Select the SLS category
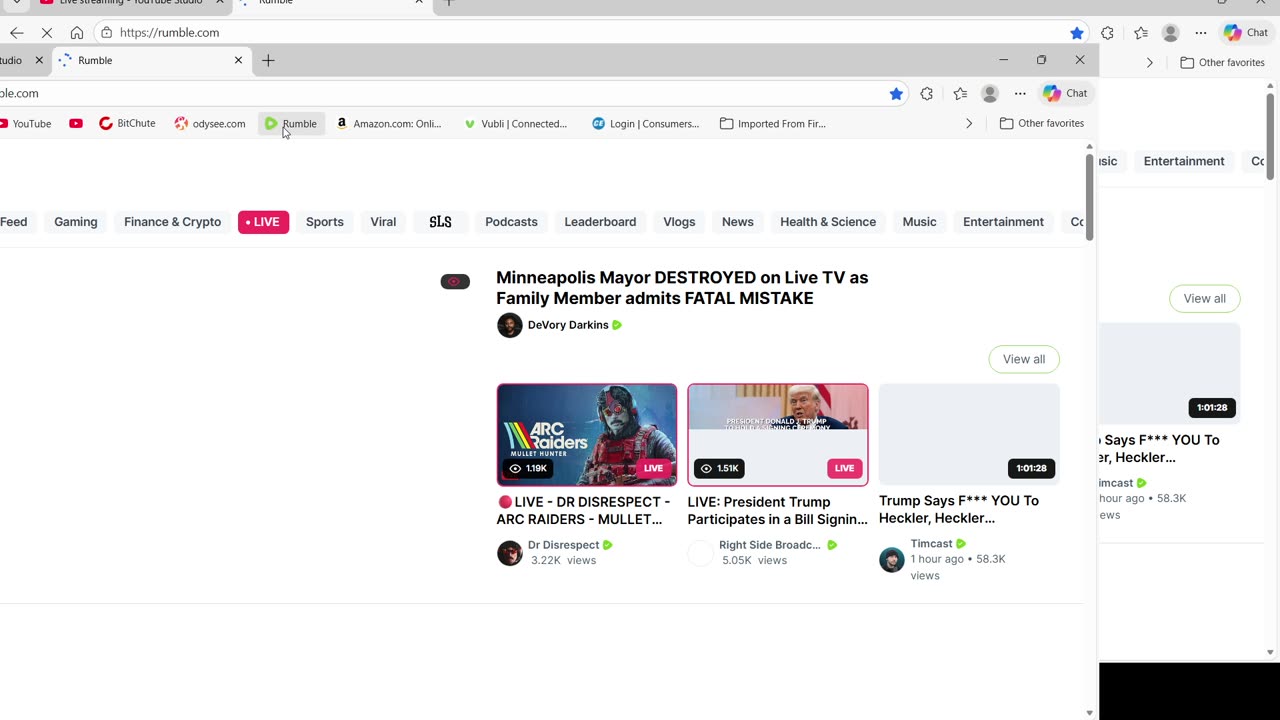The width and height of the screenshot is (1280, 720). click(x=440, y=222)
